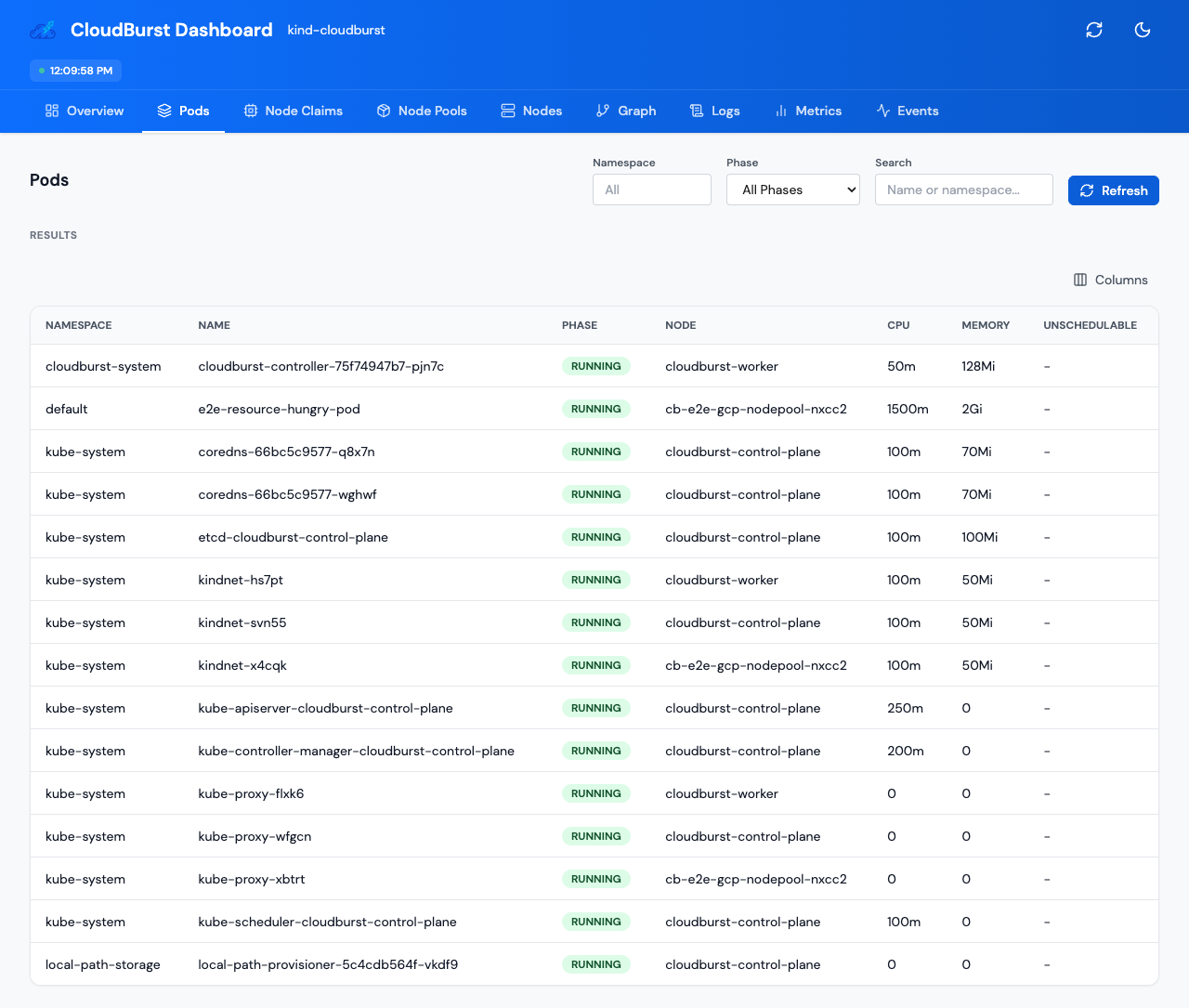Click the Events pulse icon
The width and height of the screenshot is (1189, 1008).
coord(882,111)
